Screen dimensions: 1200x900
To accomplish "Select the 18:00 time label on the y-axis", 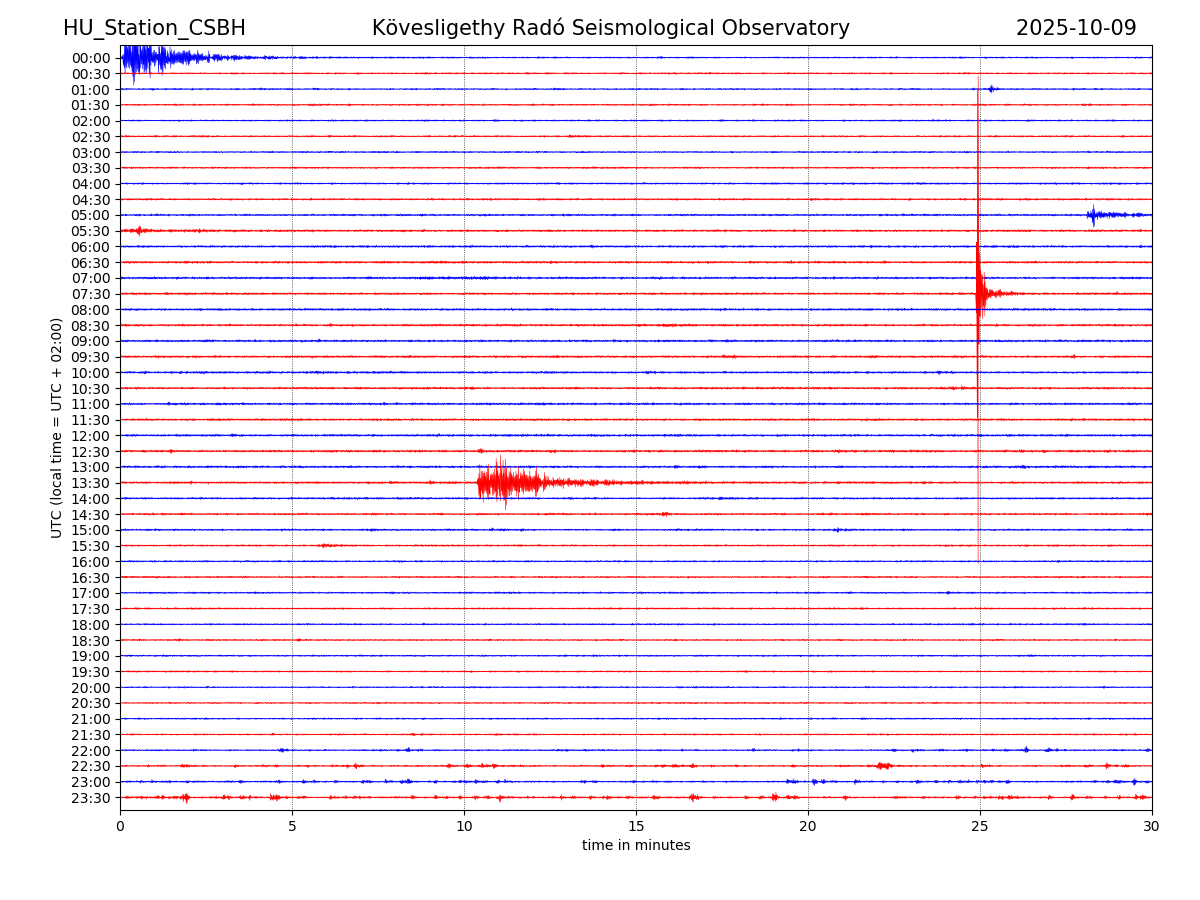I will click(91, 625).
